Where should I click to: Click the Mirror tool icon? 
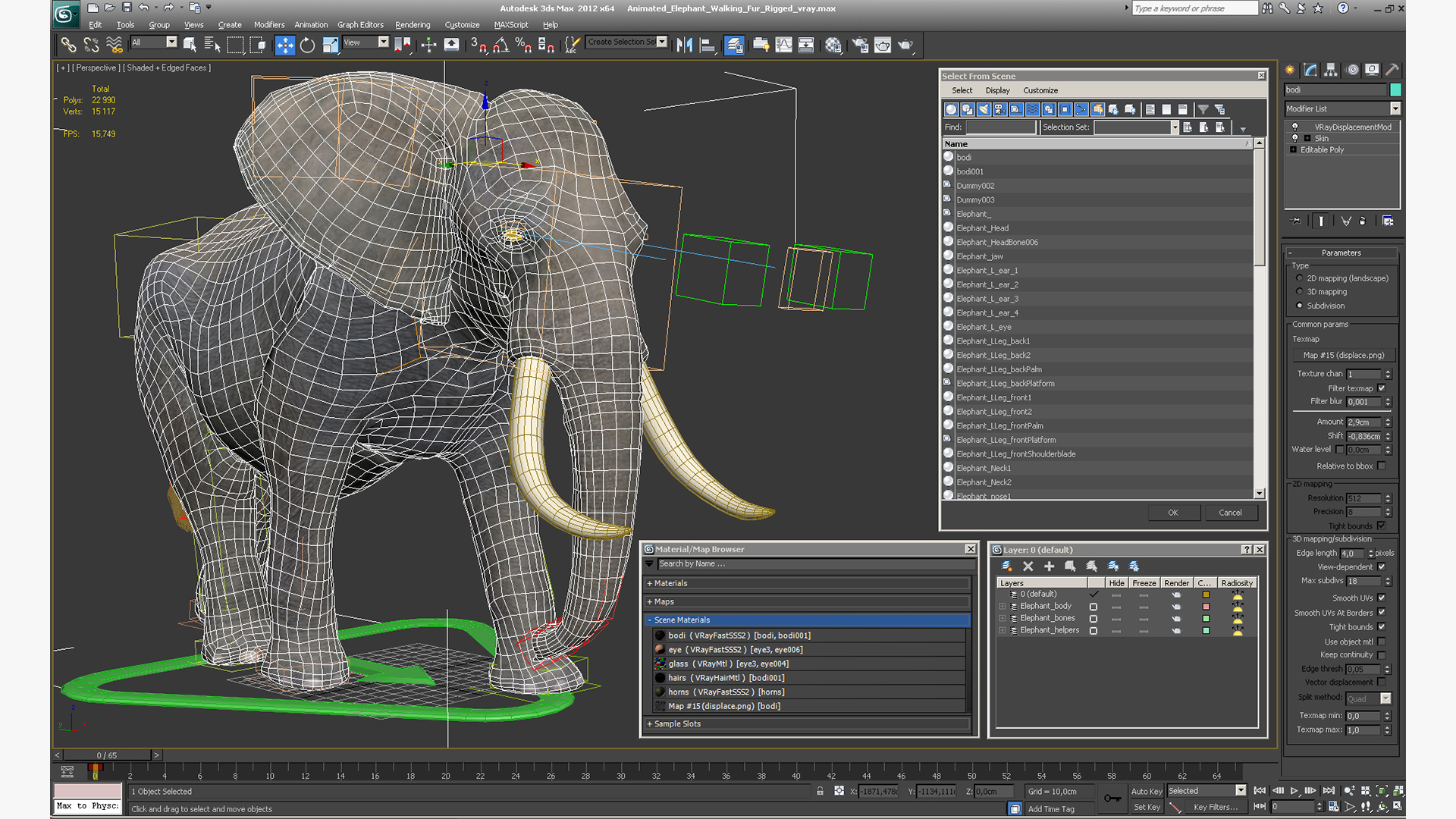[x=684, y=45]
